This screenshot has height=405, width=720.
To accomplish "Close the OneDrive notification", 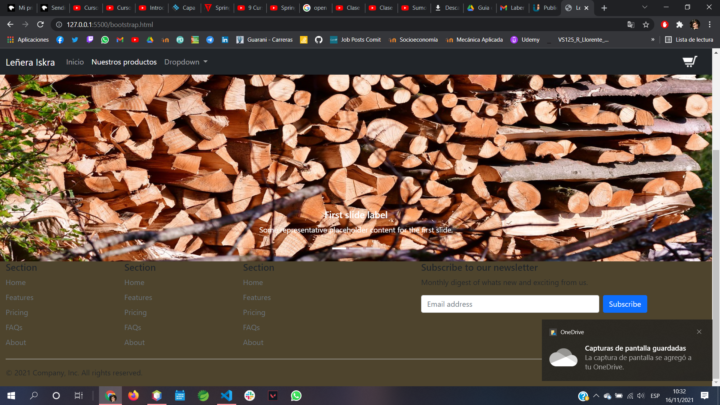I will tap(699, 332).
